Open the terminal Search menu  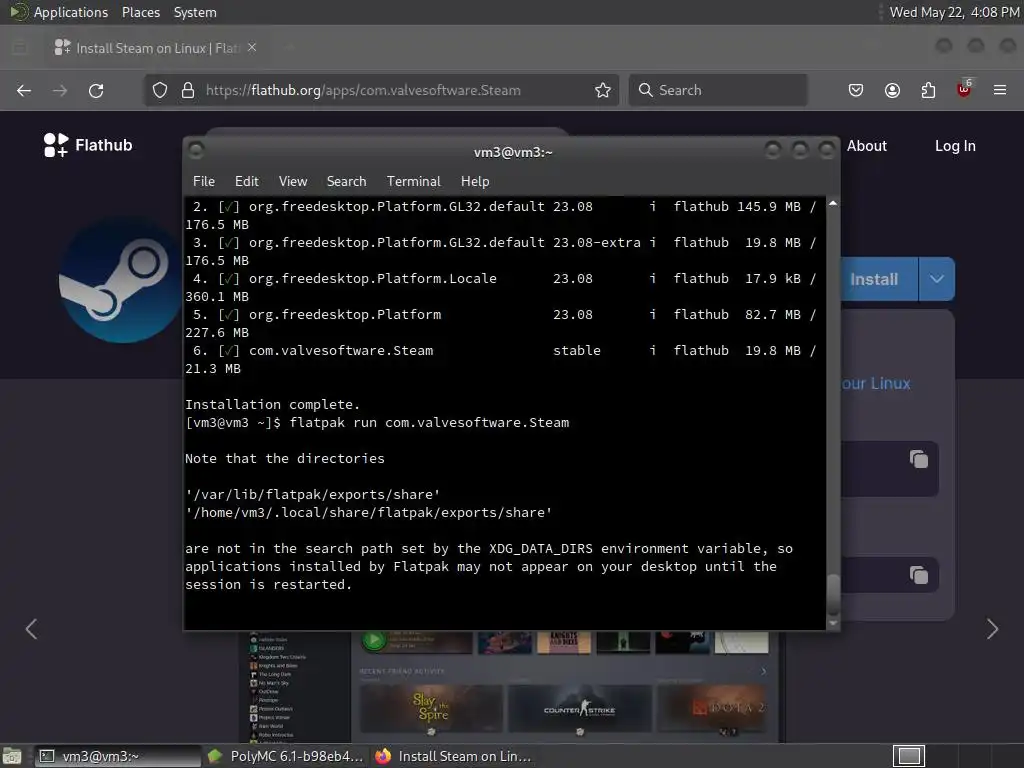click(346, 181)
